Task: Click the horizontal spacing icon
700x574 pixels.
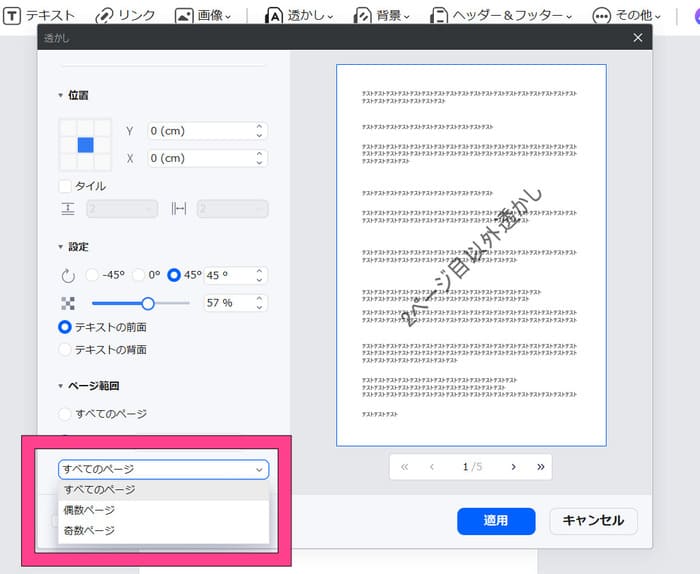Action: click(179, 208)
